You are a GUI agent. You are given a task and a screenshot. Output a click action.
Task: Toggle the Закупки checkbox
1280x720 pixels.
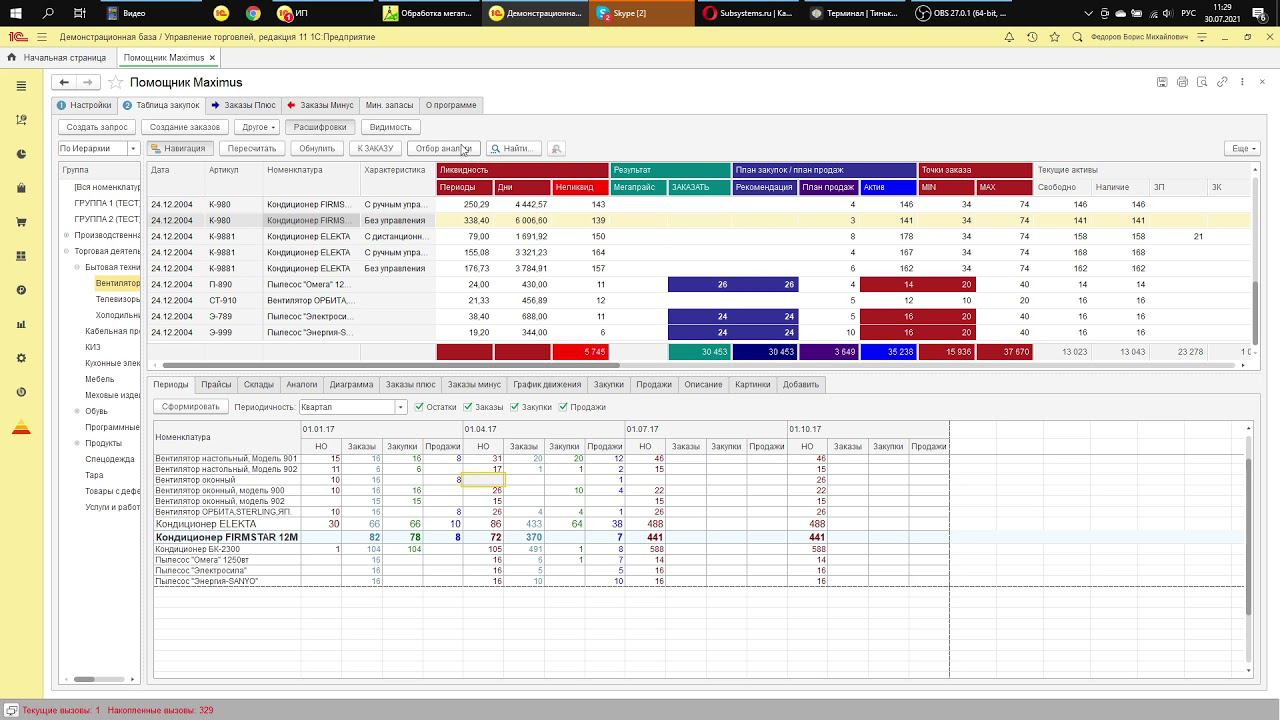click(x=514, y=407)
